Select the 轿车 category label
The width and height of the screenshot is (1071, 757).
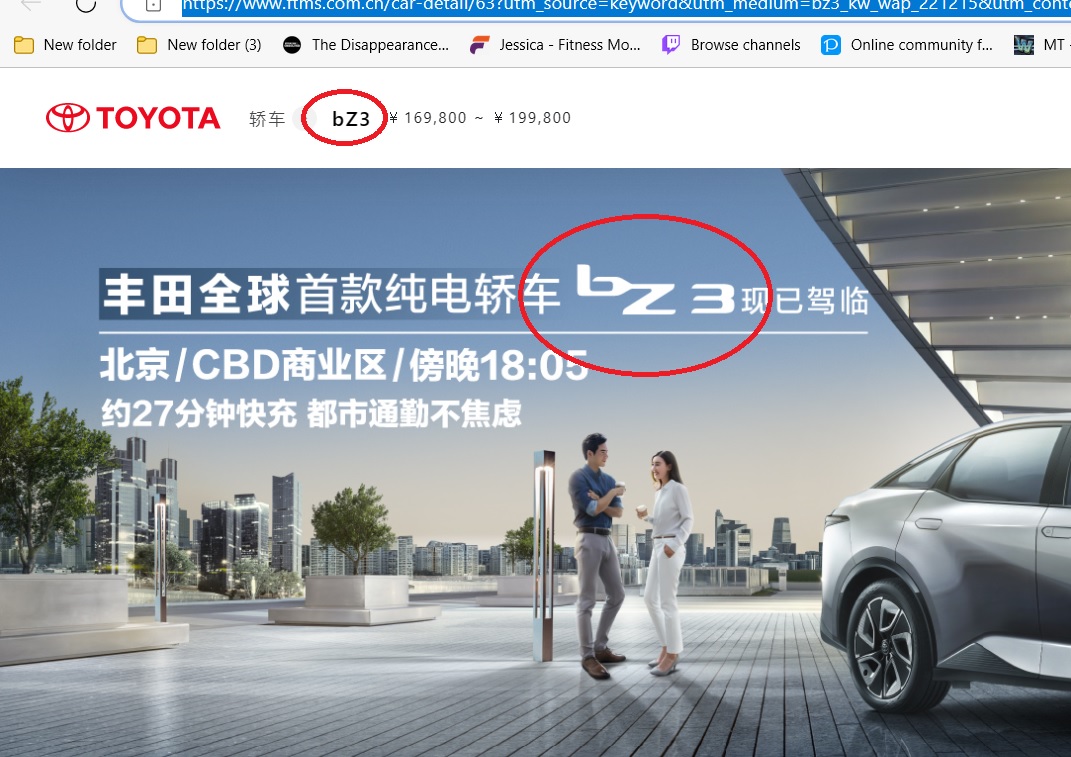pos(266,119)
